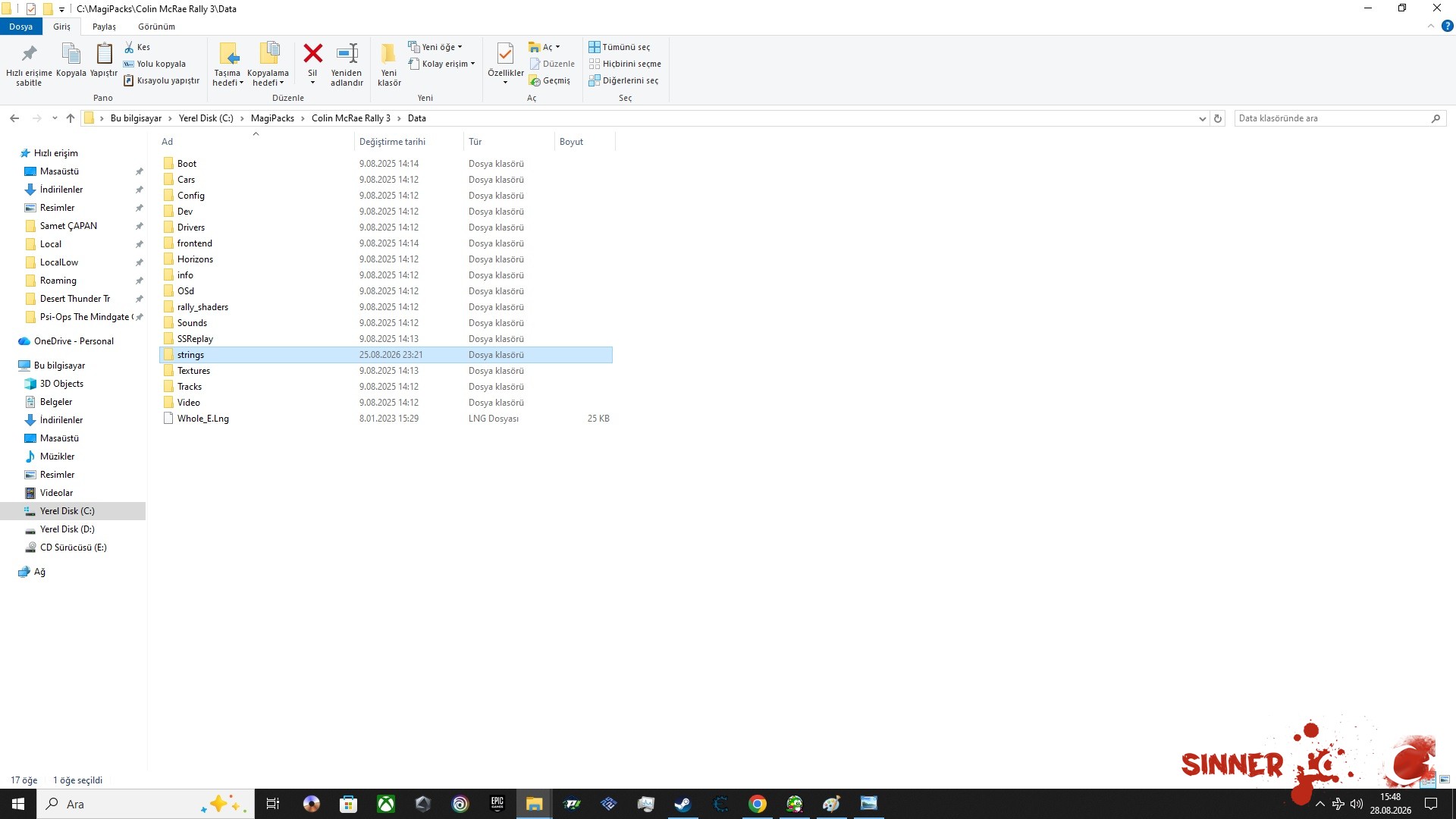Sort by Tür column header

click(x=509, y=142)
